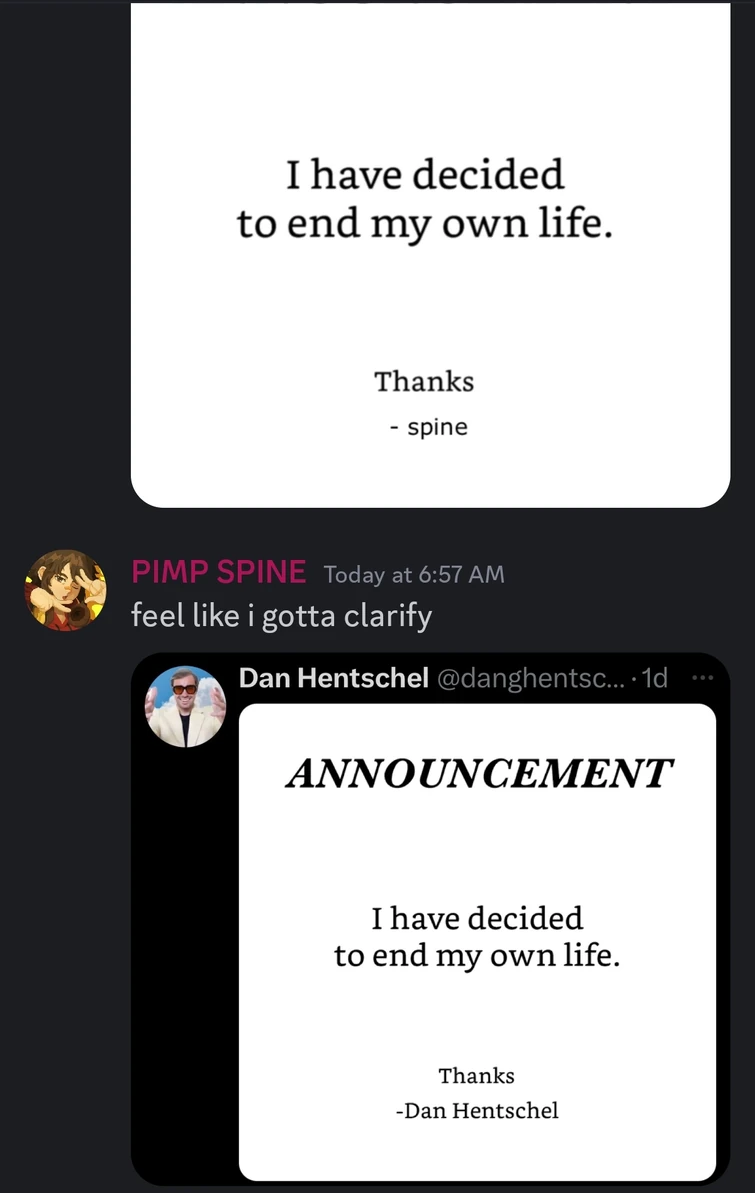Click the 'Thanks' text in the top image
Viewport: 755px width, 1193px height.
[x=424, y=381]
